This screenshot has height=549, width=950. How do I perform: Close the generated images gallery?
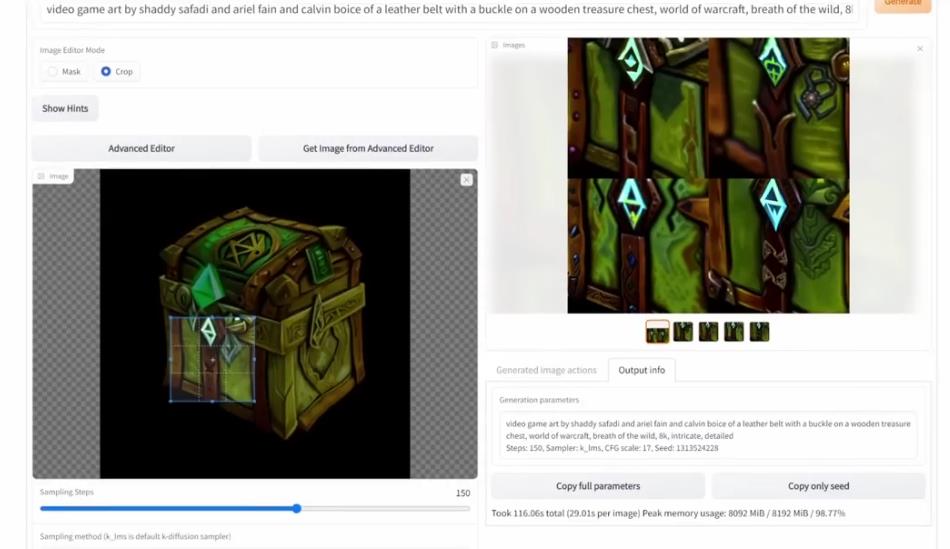[x=920, y=48]
